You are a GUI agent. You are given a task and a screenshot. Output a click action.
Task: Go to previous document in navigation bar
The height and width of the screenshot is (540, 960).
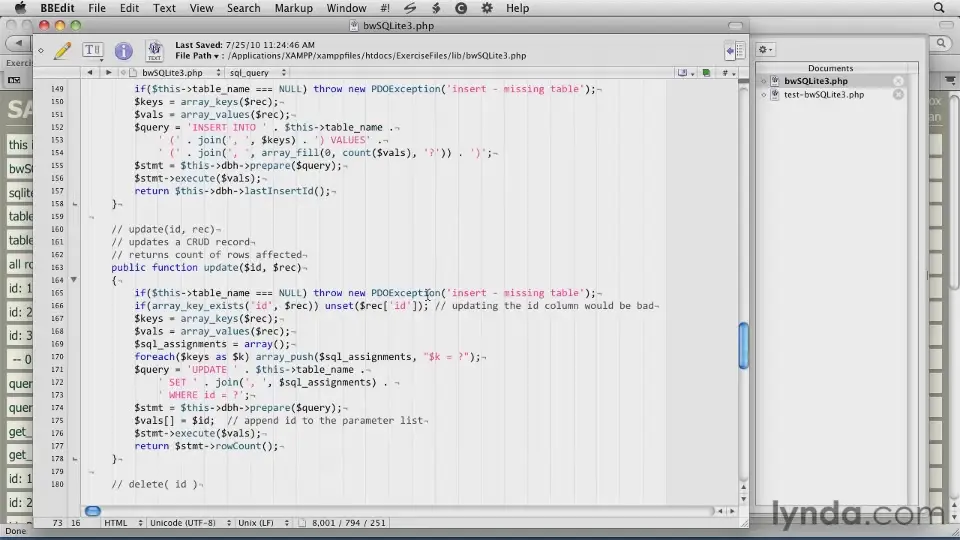90,72
